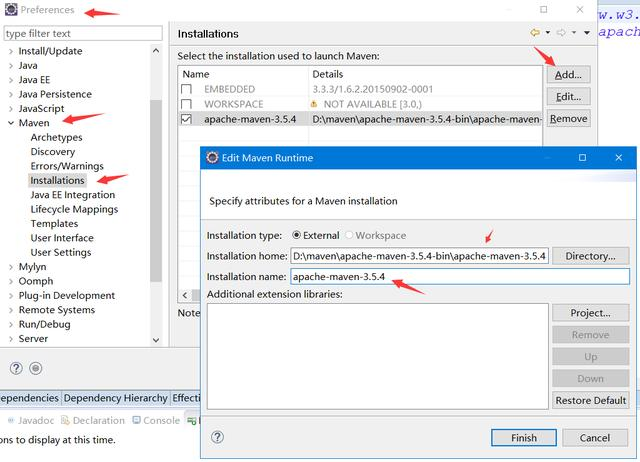Viewport: 640px width, 462px height.
Task: Click the help icon in Preferences window
Action: (16, 369)
